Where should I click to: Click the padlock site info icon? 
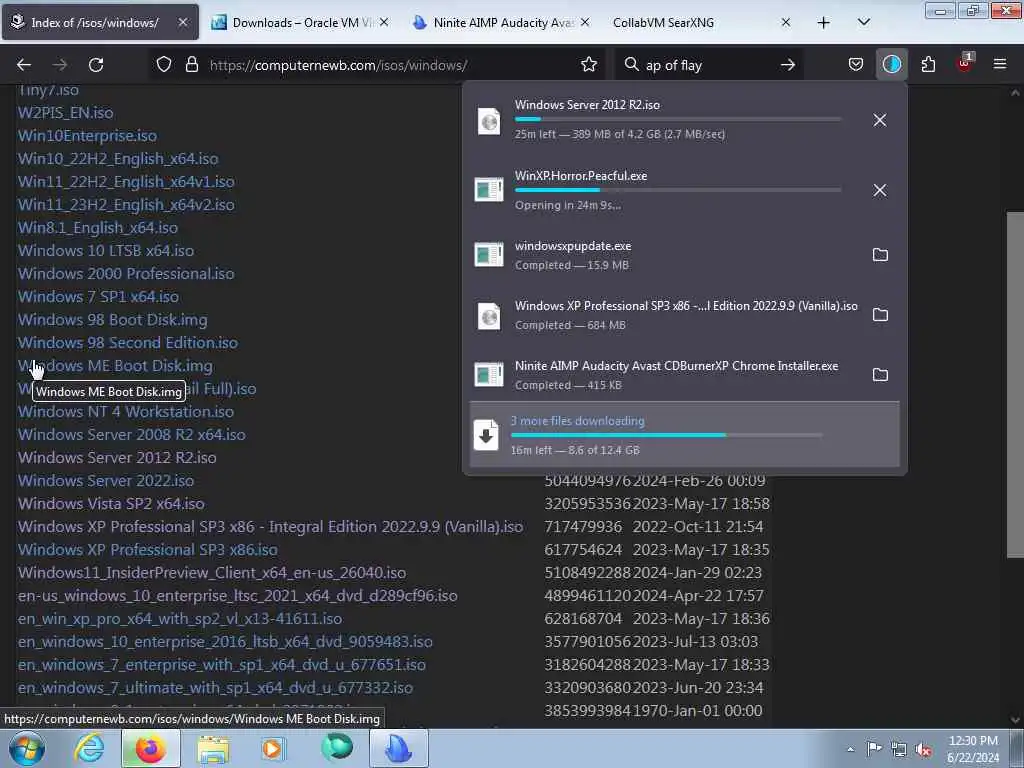click(191, 65)
